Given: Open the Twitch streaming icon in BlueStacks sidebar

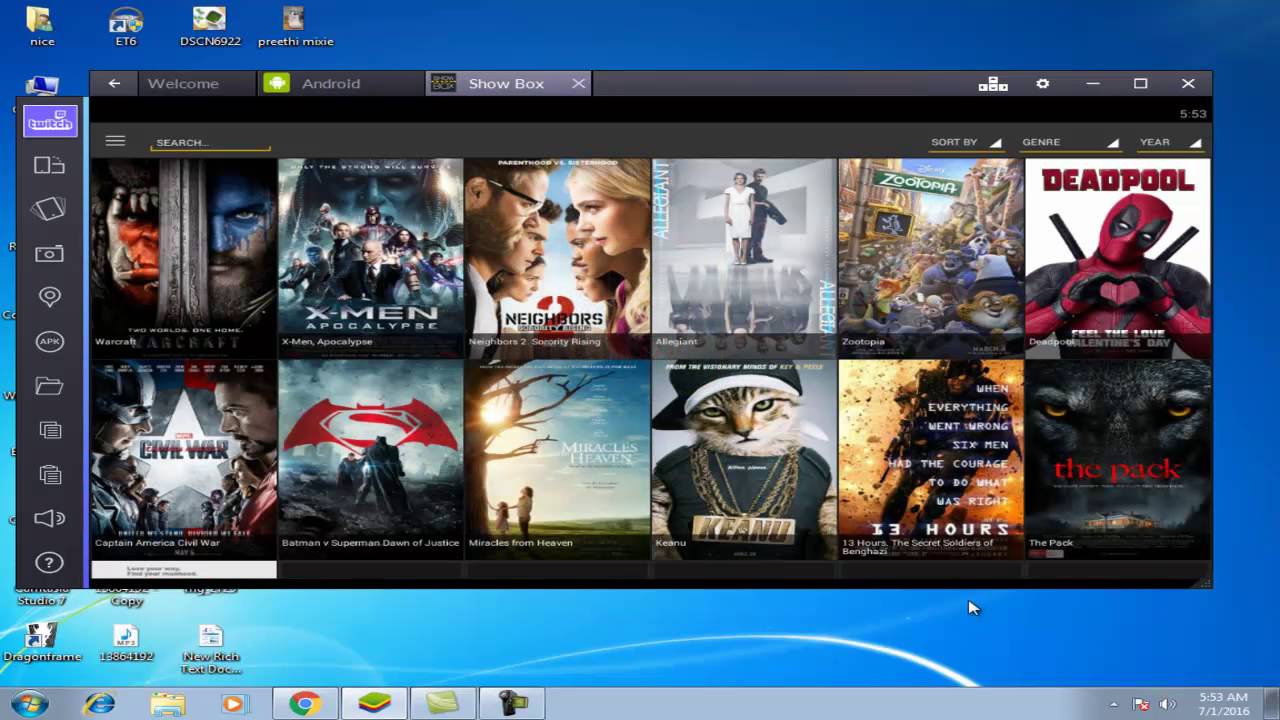Looking at the screenshot, I should [x=50, y=122].
